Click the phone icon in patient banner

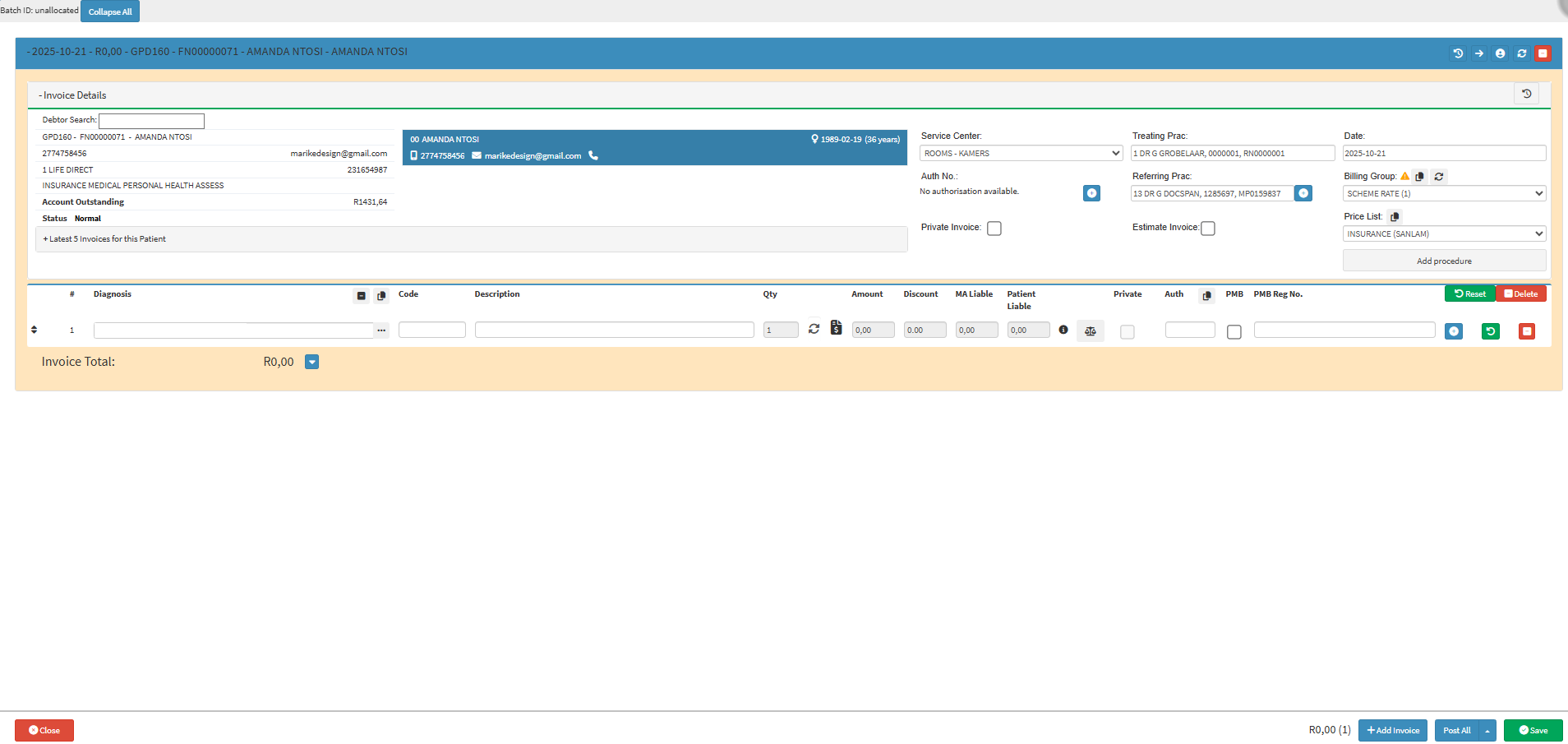pos(593,155)
